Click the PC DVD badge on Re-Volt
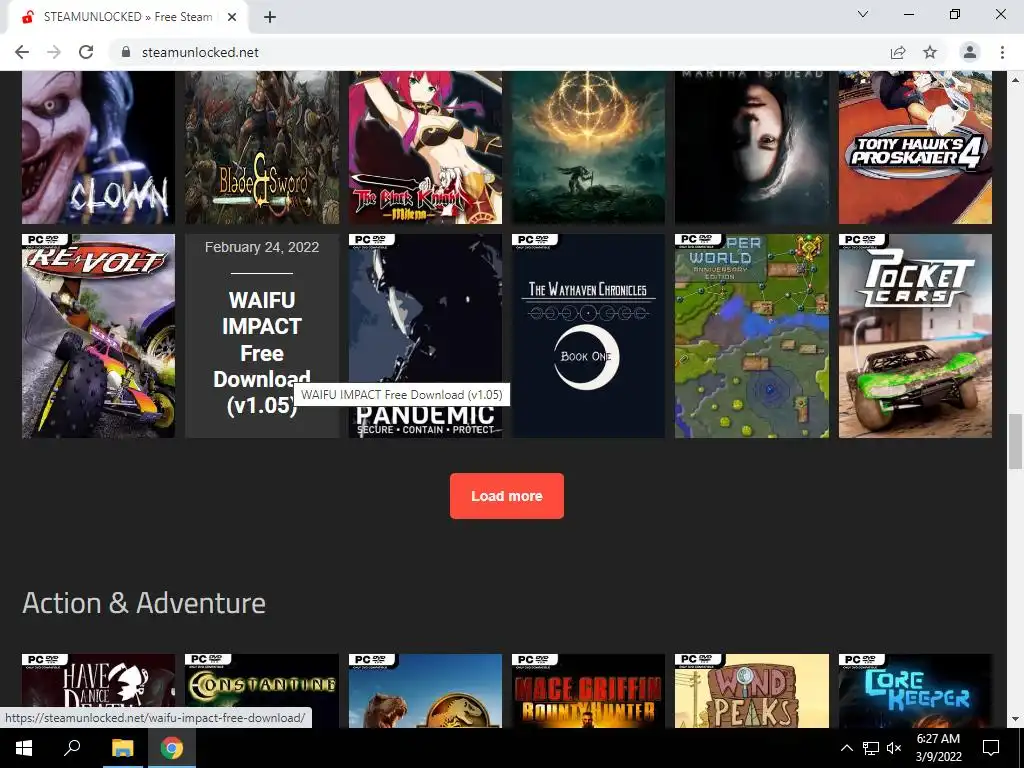The width and height of the screenshot is (1024, 768). point(44,241)
